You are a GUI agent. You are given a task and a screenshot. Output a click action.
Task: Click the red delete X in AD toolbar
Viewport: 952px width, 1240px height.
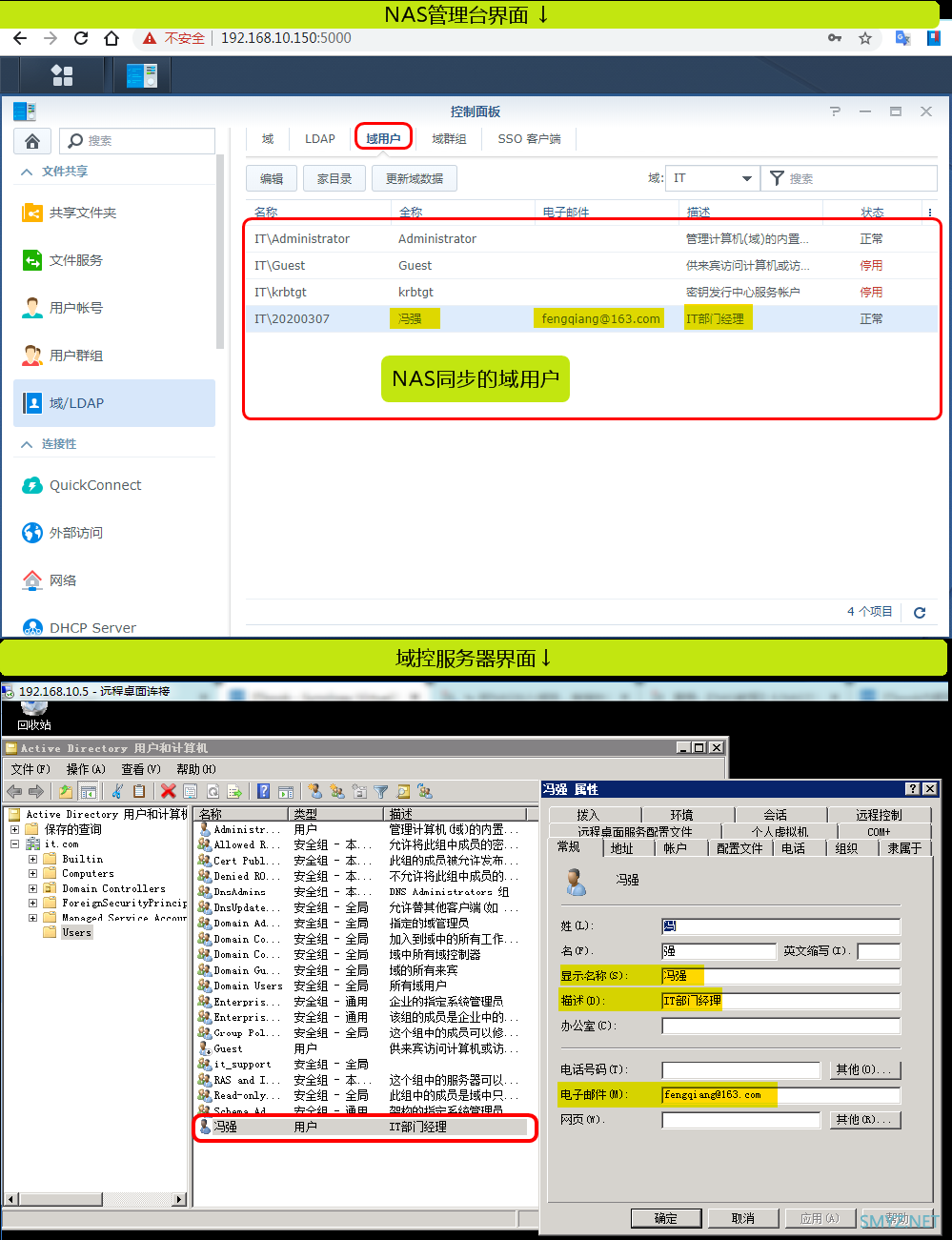(169, 791)
